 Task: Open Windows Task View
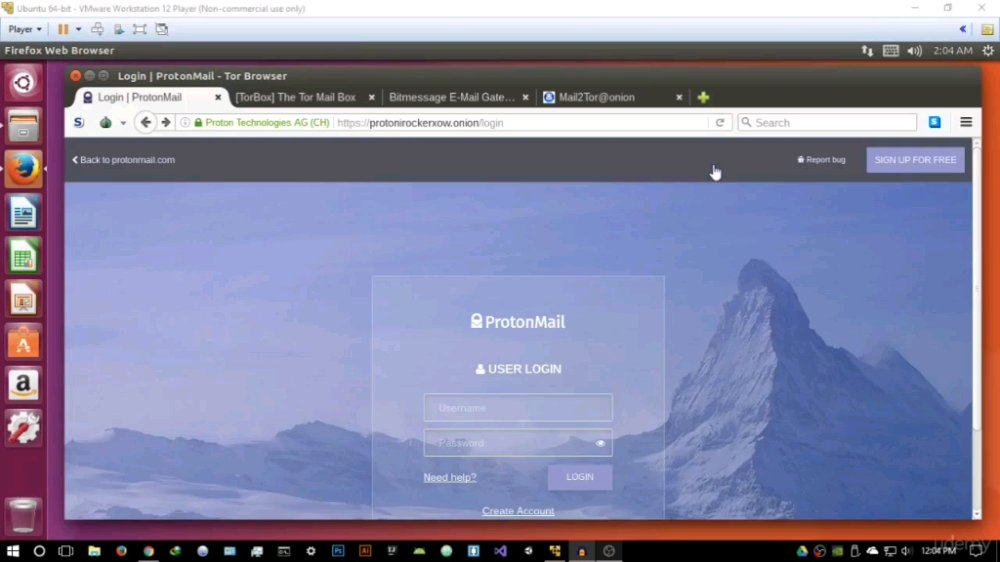pyautogui.click(x=66, y=551)
